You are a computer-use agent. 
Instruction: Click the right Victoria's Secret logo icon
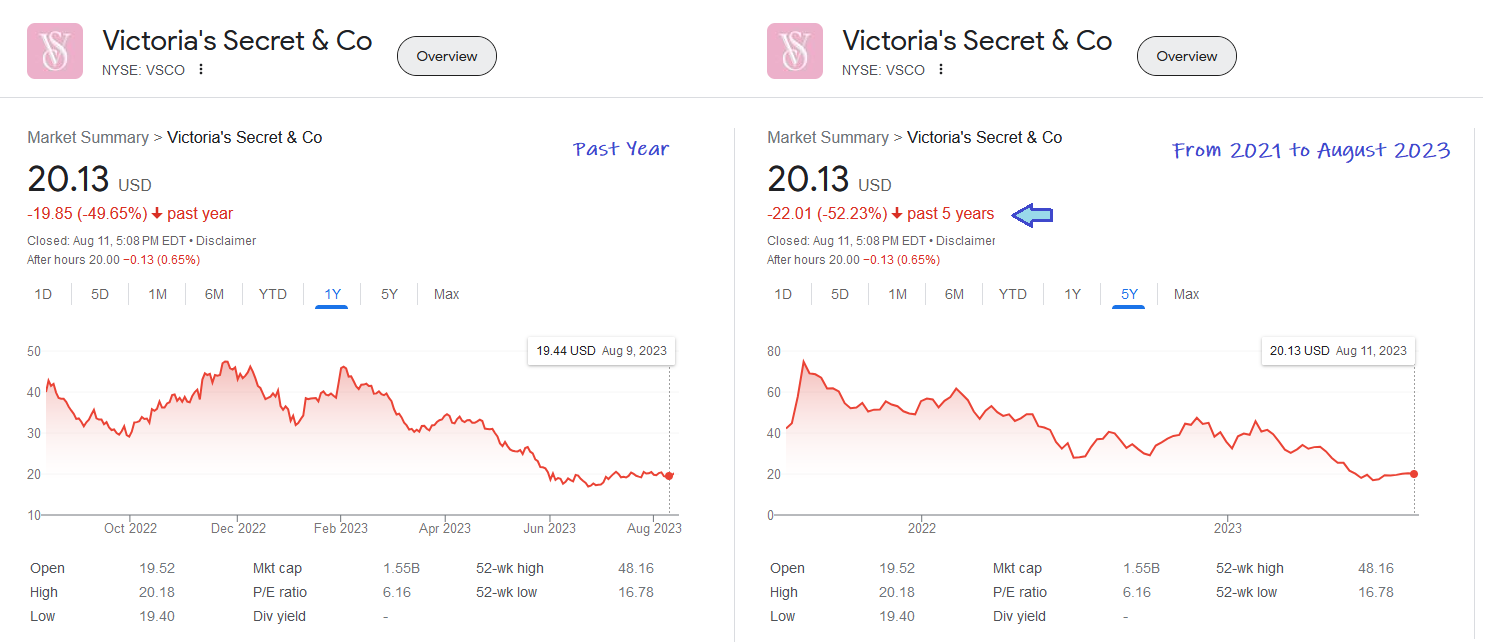click(x=795, y=50)
